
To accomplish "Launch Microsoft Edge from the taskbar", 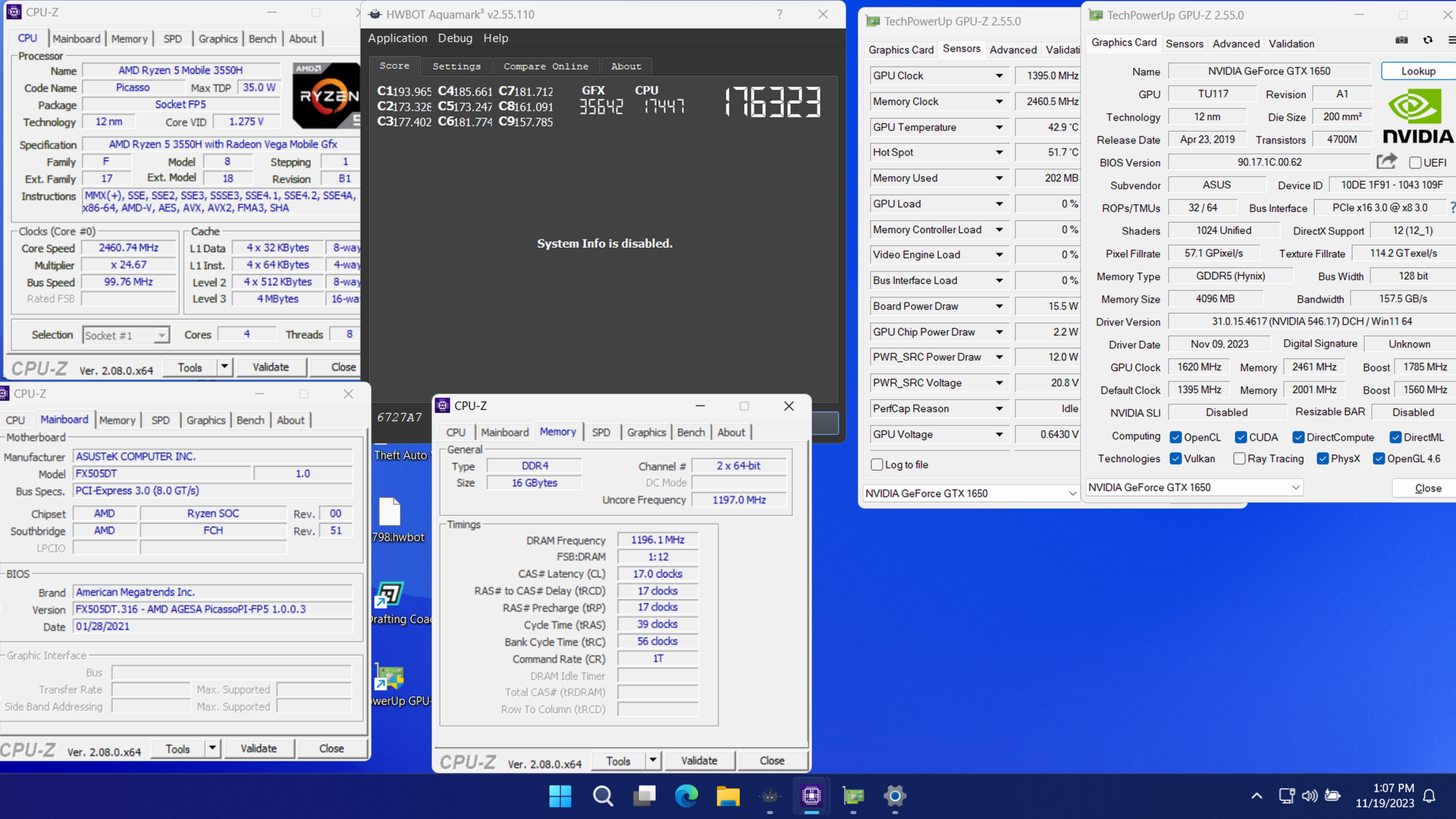I will (x=687, y=796).
